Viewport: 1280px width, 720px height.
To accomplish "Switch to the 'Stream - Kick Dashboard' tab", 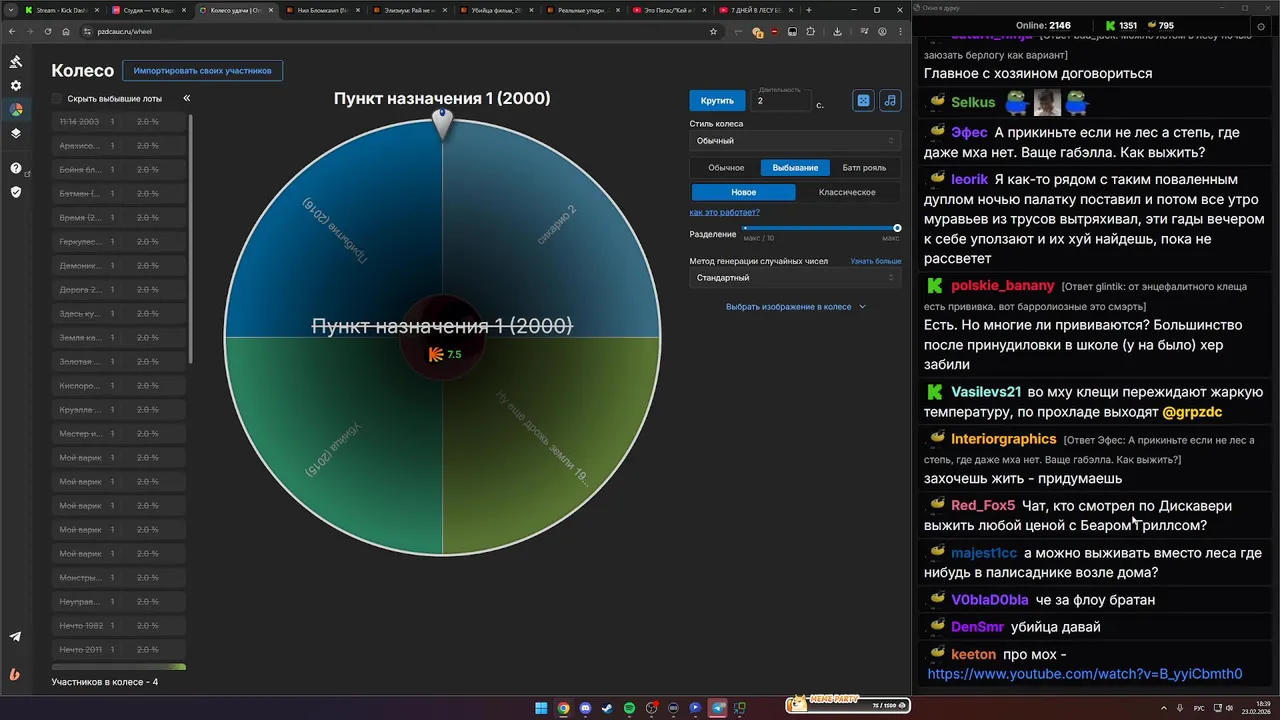I will (62, 10).
